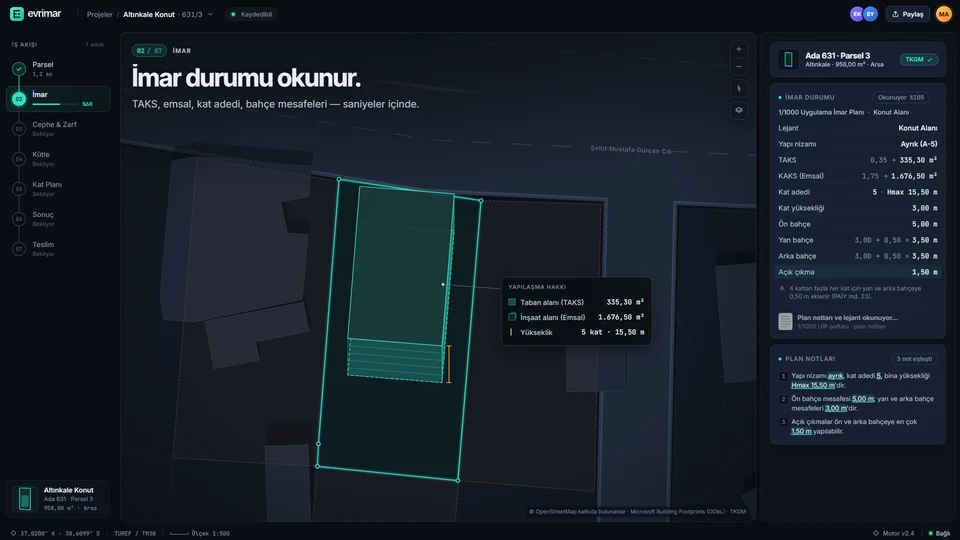Click the 02 İmar step circle

tap(19, 99)
